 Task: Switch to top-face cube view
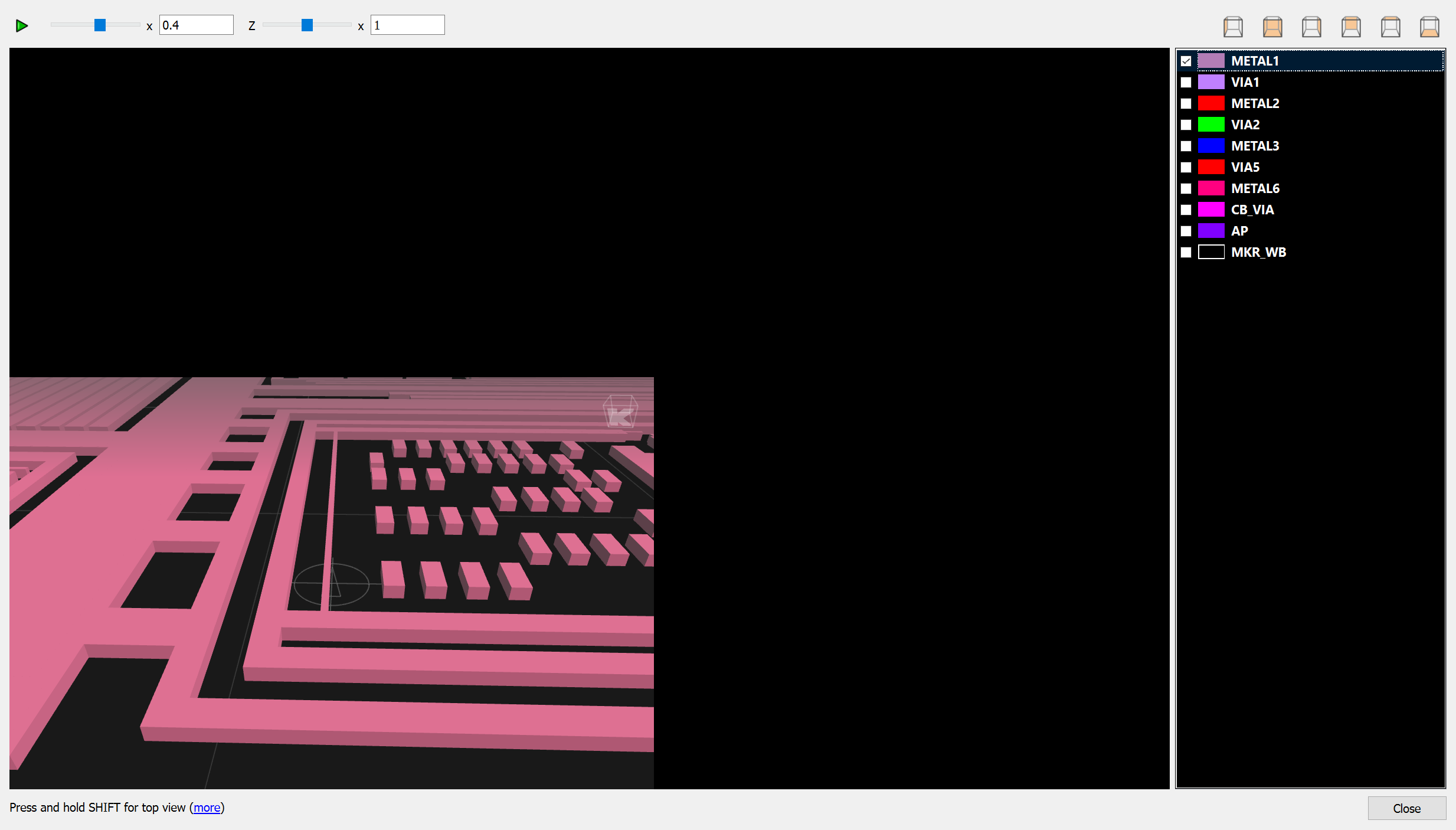[1390, 27]
